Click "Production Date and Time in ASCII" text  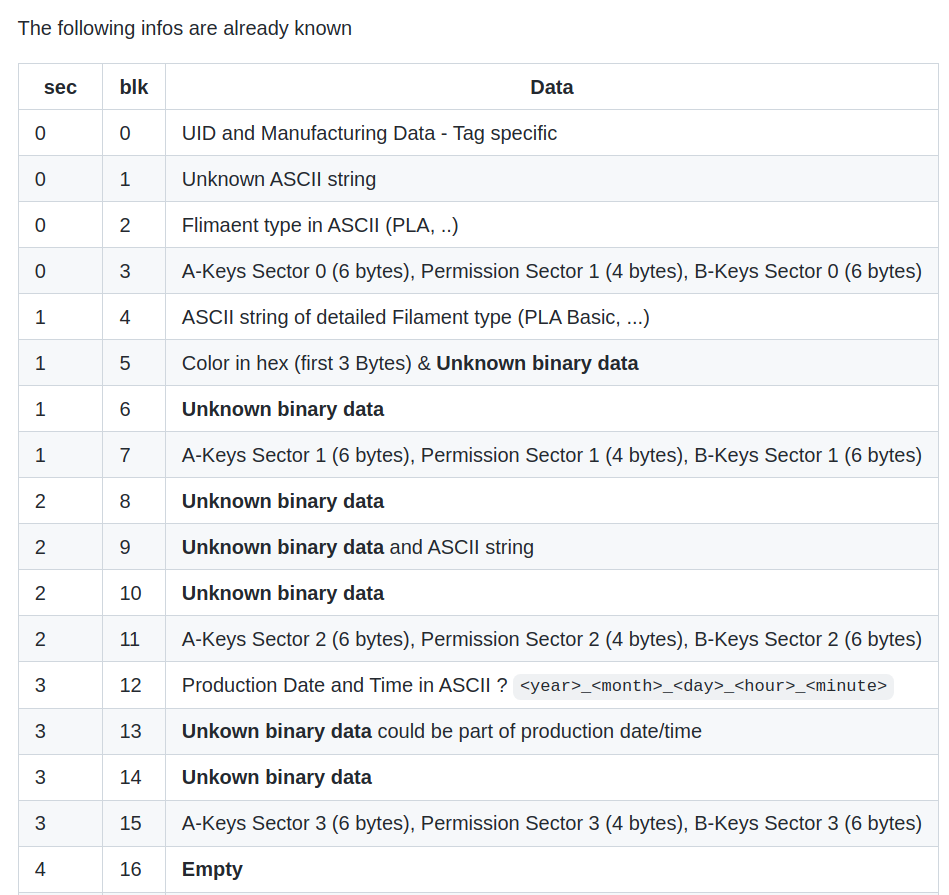pyautogui.click(x=343, y=685)
